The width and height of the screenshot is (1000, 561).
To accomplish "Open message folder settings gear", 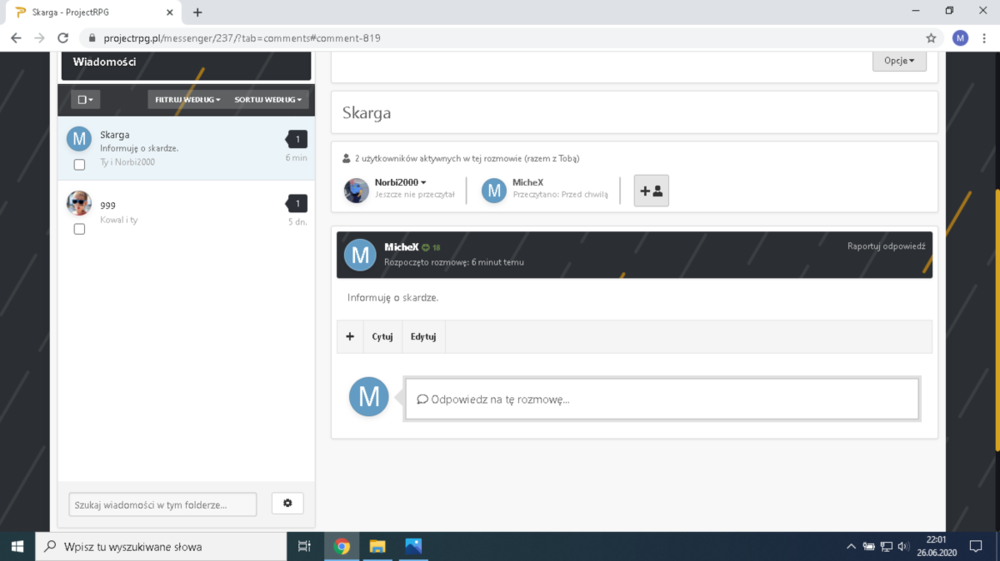I will (x=288, y=503).
